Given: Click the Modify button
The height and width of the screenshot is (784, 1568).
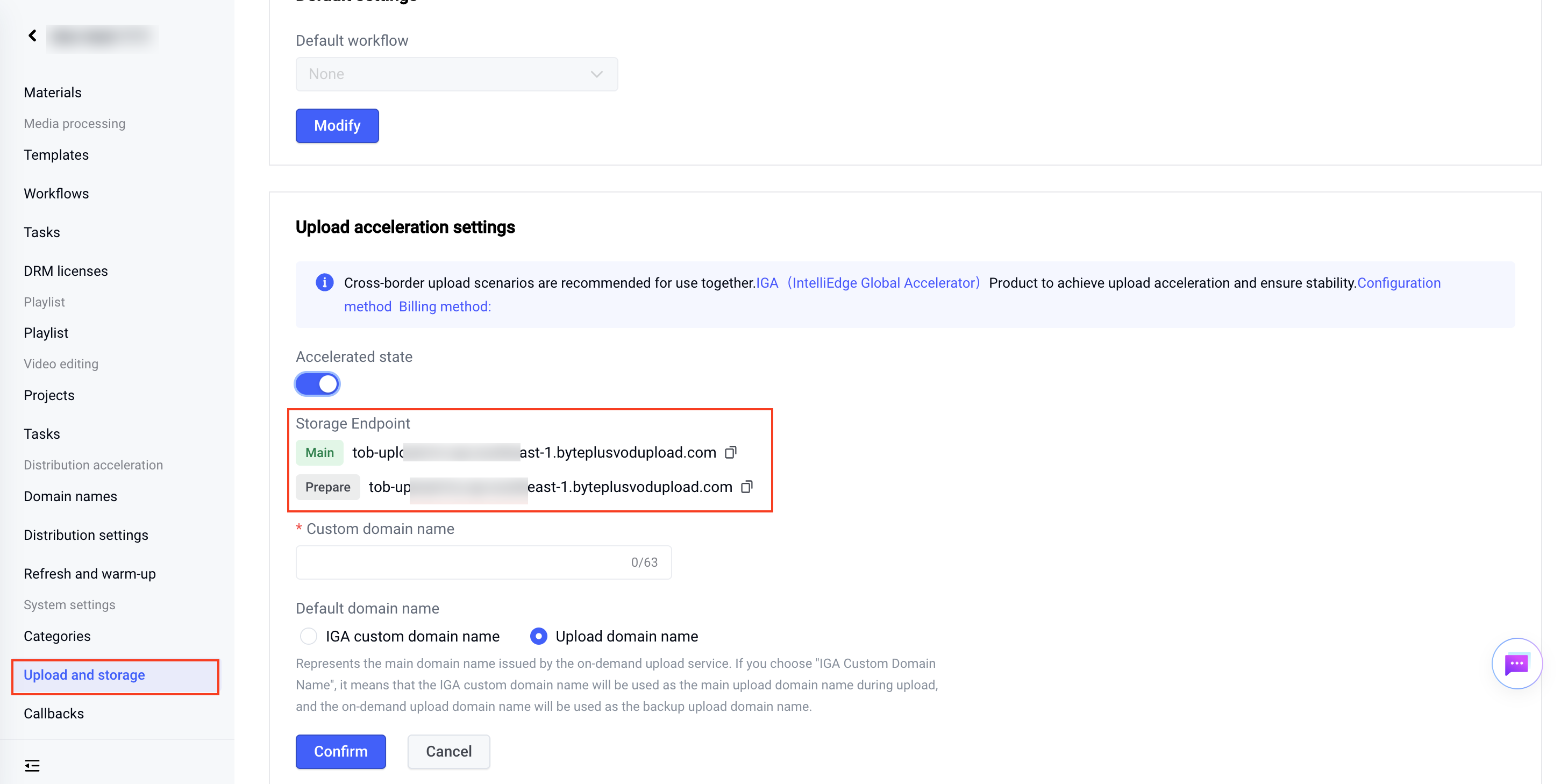Looking at the screenshot, I should pyautogui.click(x=337, y=126).
